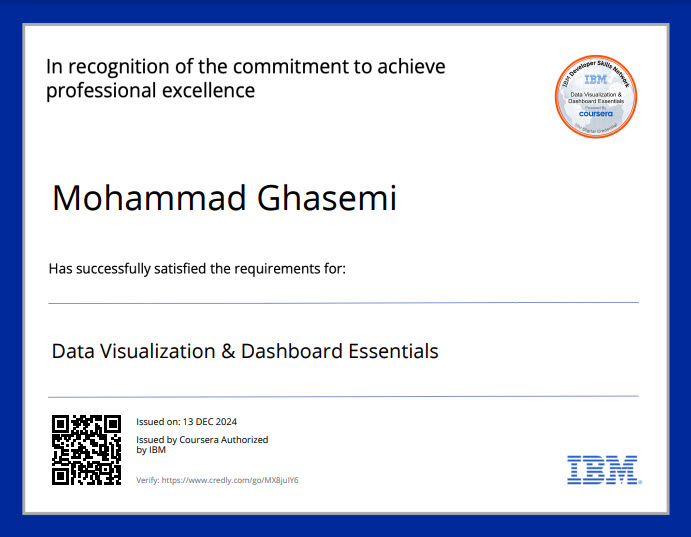Click the badge's Data Visualization title text
Viewport: 691px width, 537px height.
click(596, 97)
